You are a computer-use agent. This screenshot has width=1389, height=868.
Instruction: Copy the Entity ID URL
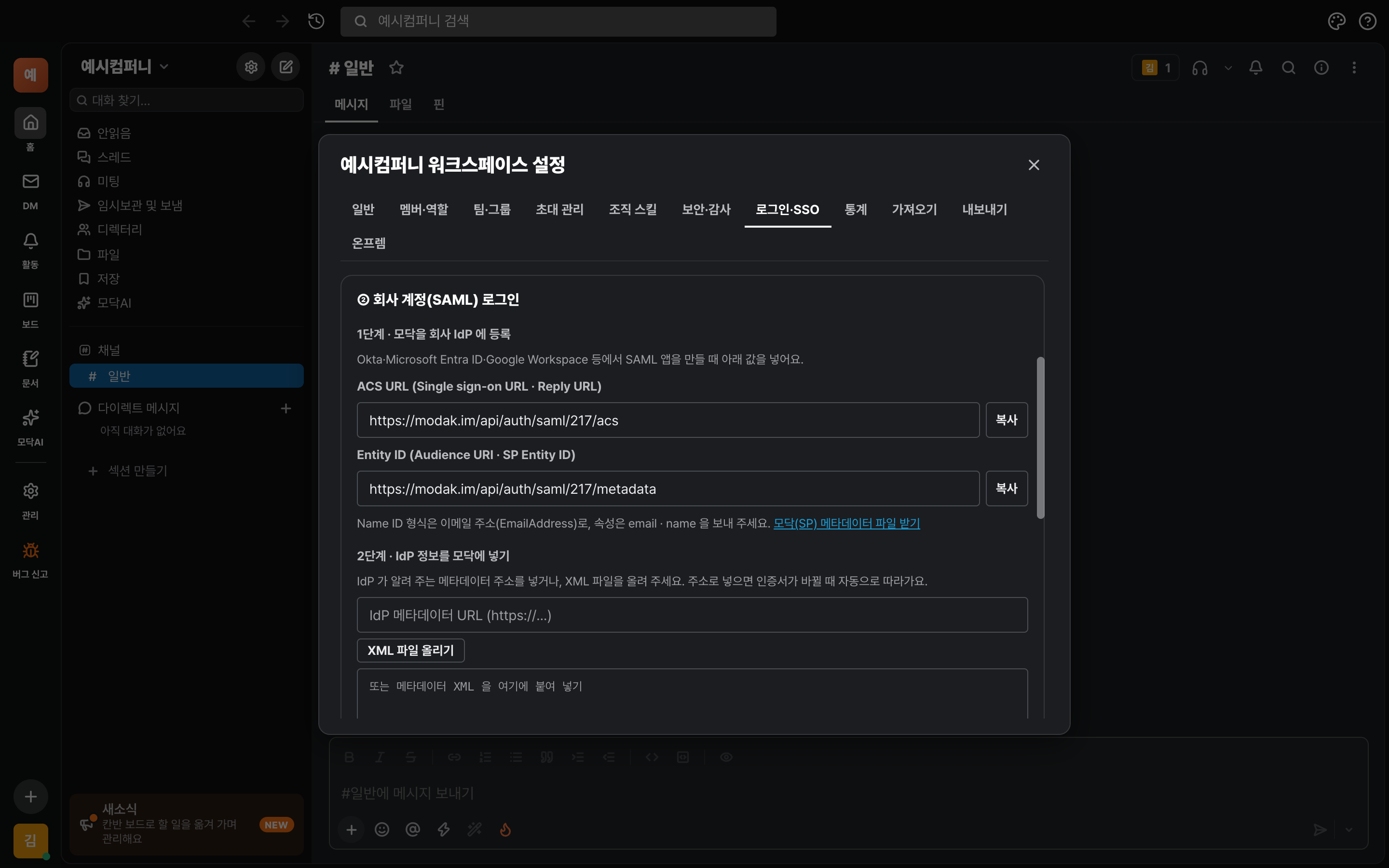click(x=1006, y=488)
